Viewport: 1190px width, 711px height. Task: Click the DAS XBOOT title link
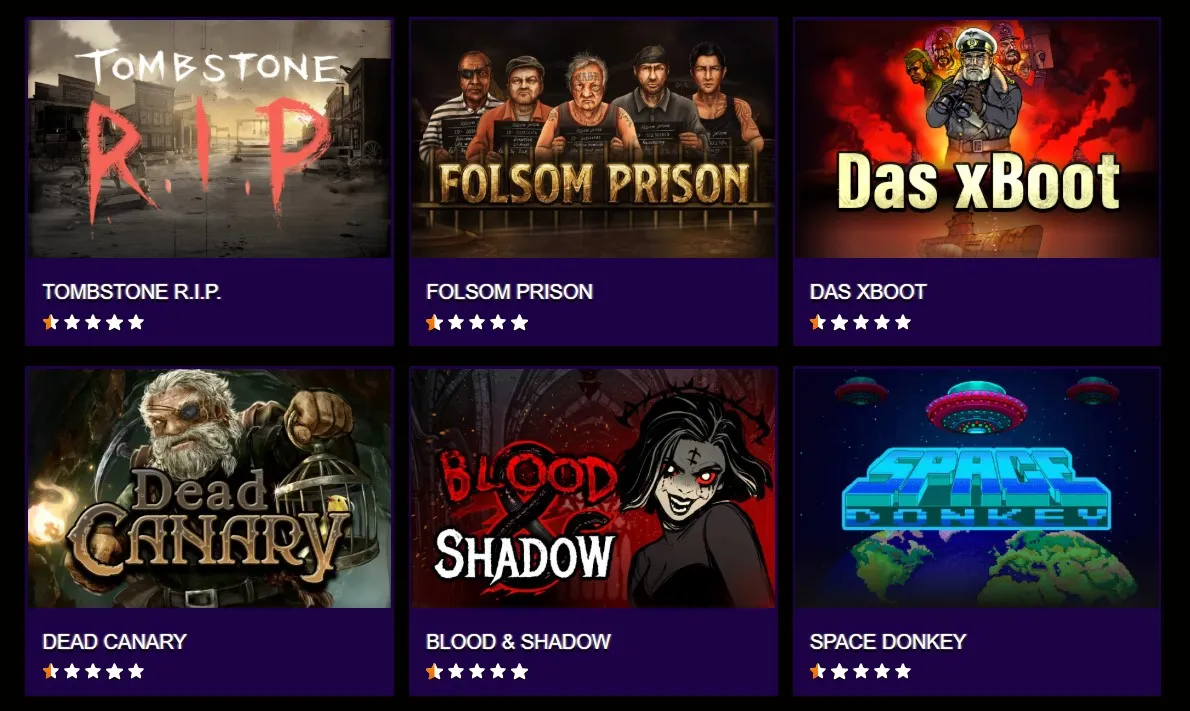point(868,291)
